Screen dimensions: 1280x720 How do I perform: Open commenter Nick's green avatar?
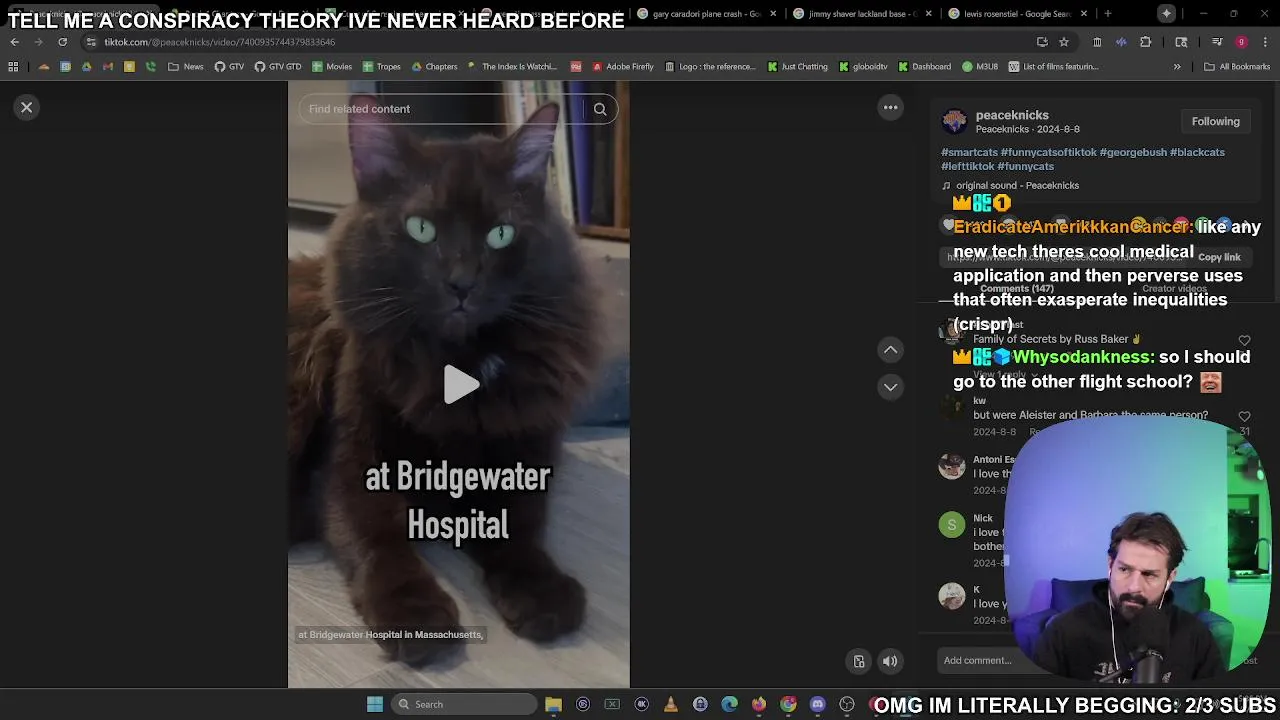pos(952,525)
